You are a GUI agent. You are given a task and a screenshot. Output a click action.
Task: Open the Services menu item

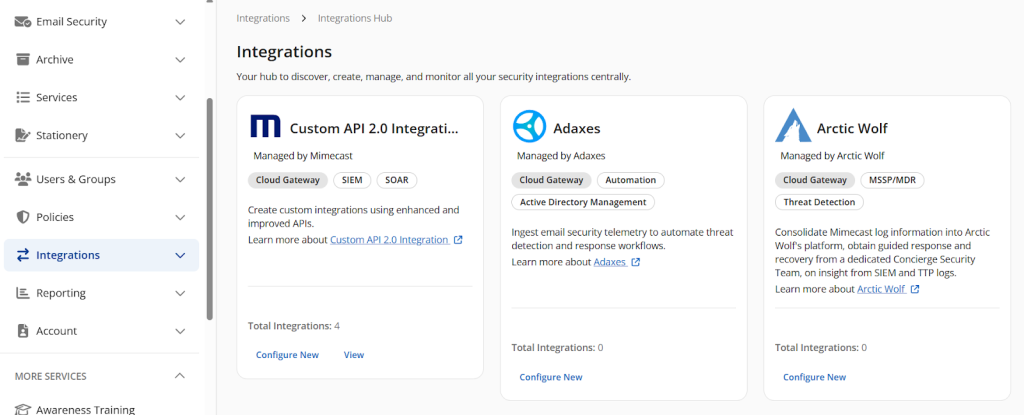pos(101,97)
